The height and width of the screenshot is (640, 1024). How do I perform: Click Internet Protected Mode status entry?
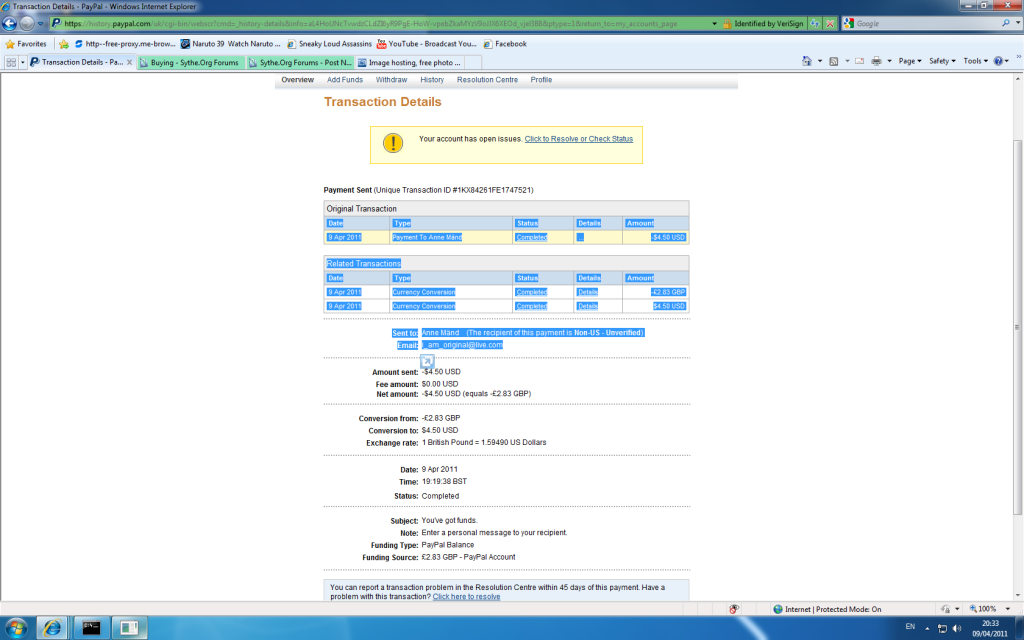[x=827, y=609]
